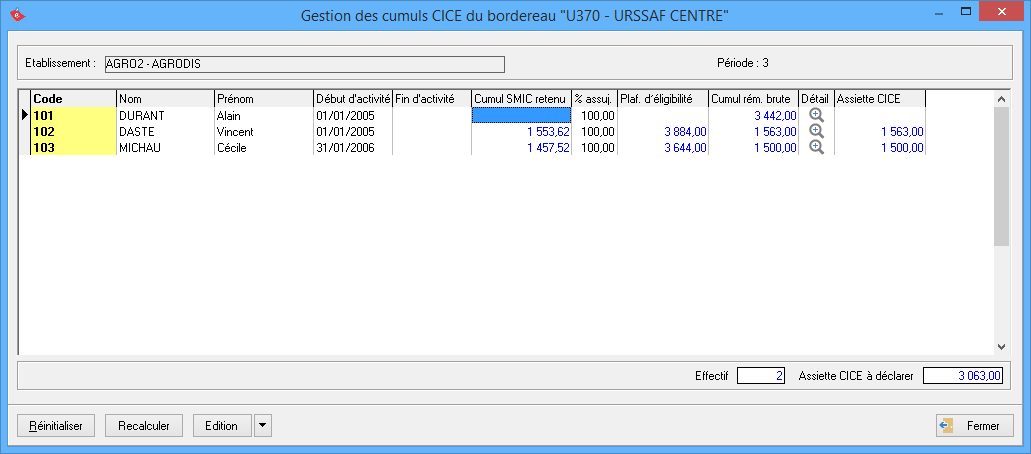This screenshot has height=454, width=1031.
Task: Open detail magnifier for DASTE Vincent
Action: (x=816, y=131)
